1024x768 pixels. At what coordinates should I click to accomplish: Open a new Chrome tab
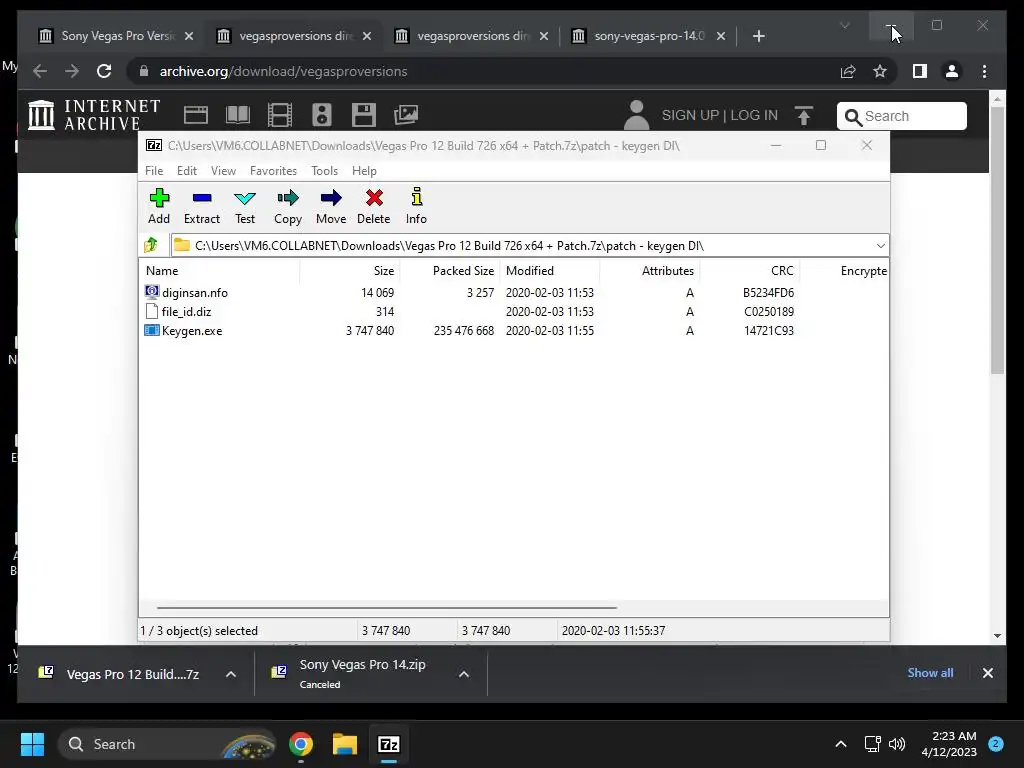coord(758,36)
